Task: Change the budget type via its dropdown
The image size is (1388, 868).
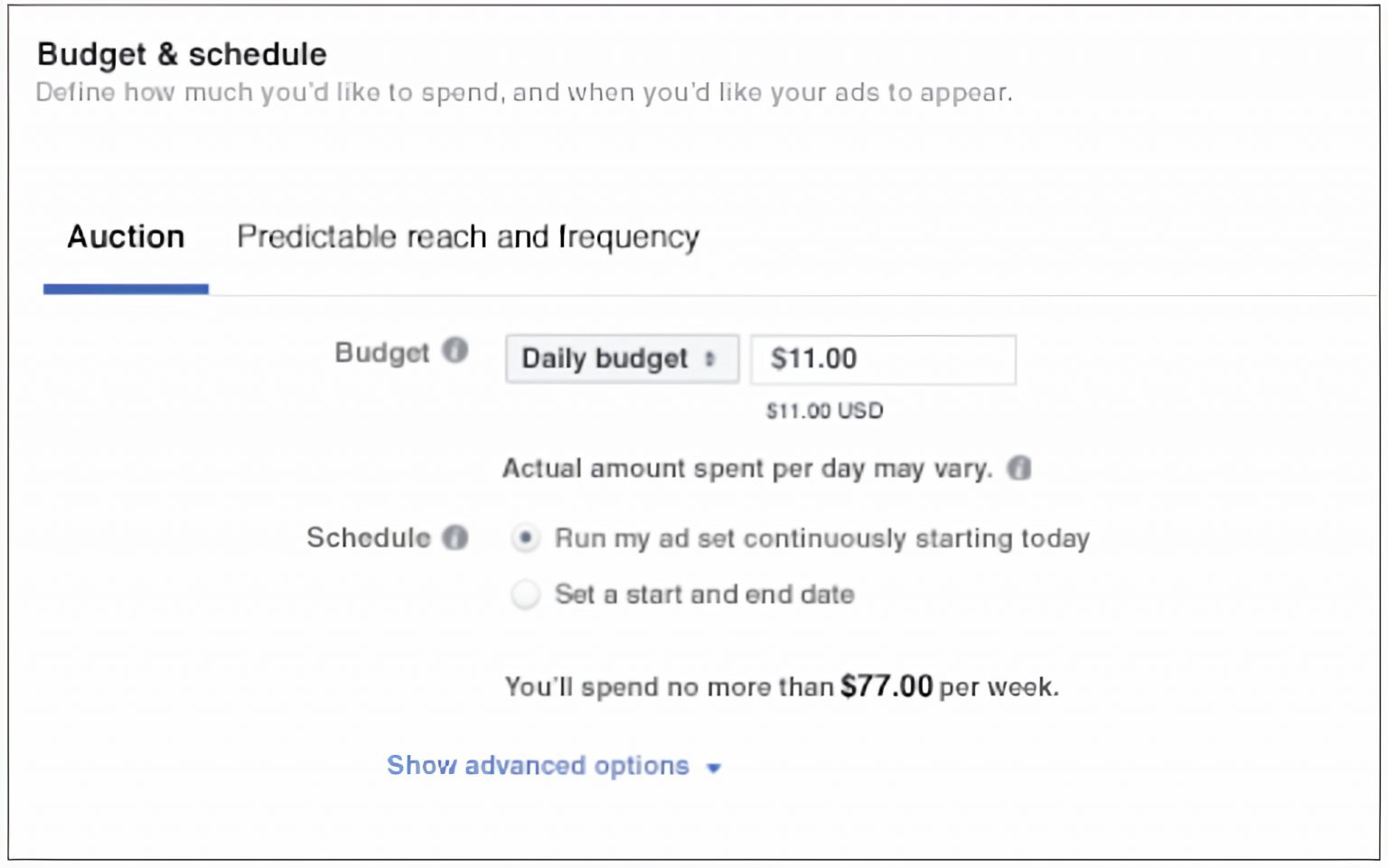Action: (x=622, y=359)
